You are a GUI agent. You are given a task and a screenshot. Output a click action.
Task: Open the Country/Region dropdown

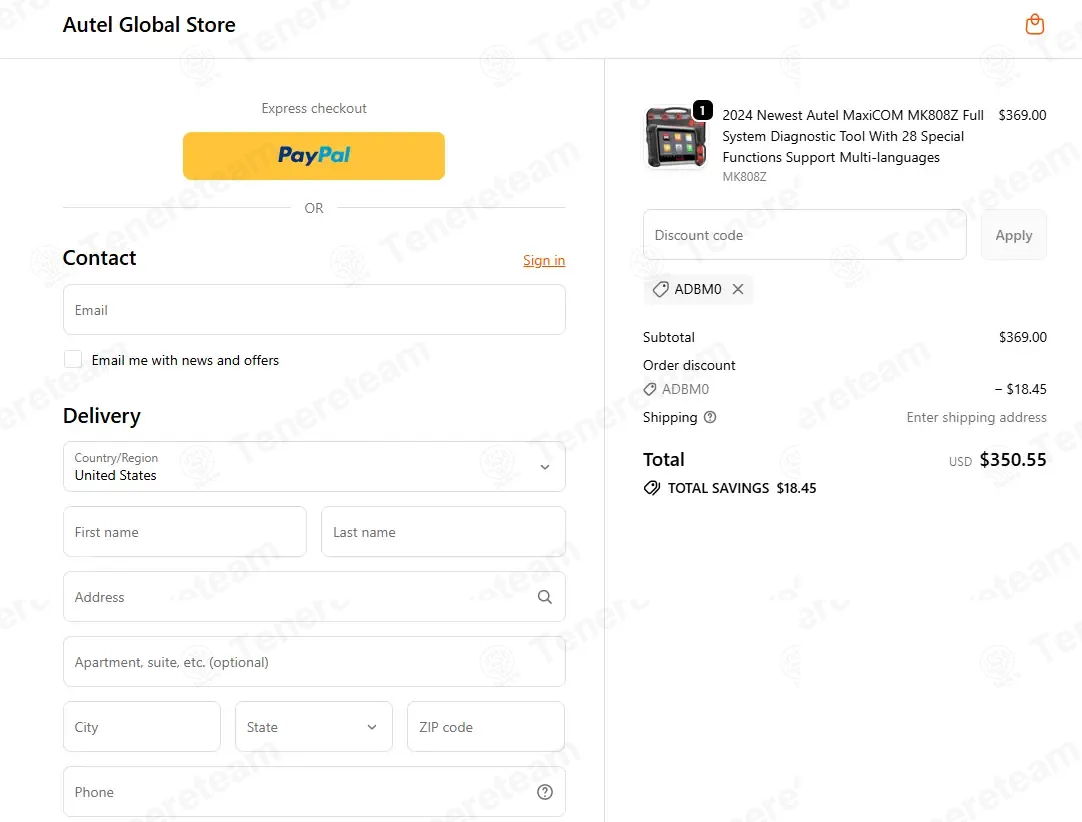click(x=314, y=467)
